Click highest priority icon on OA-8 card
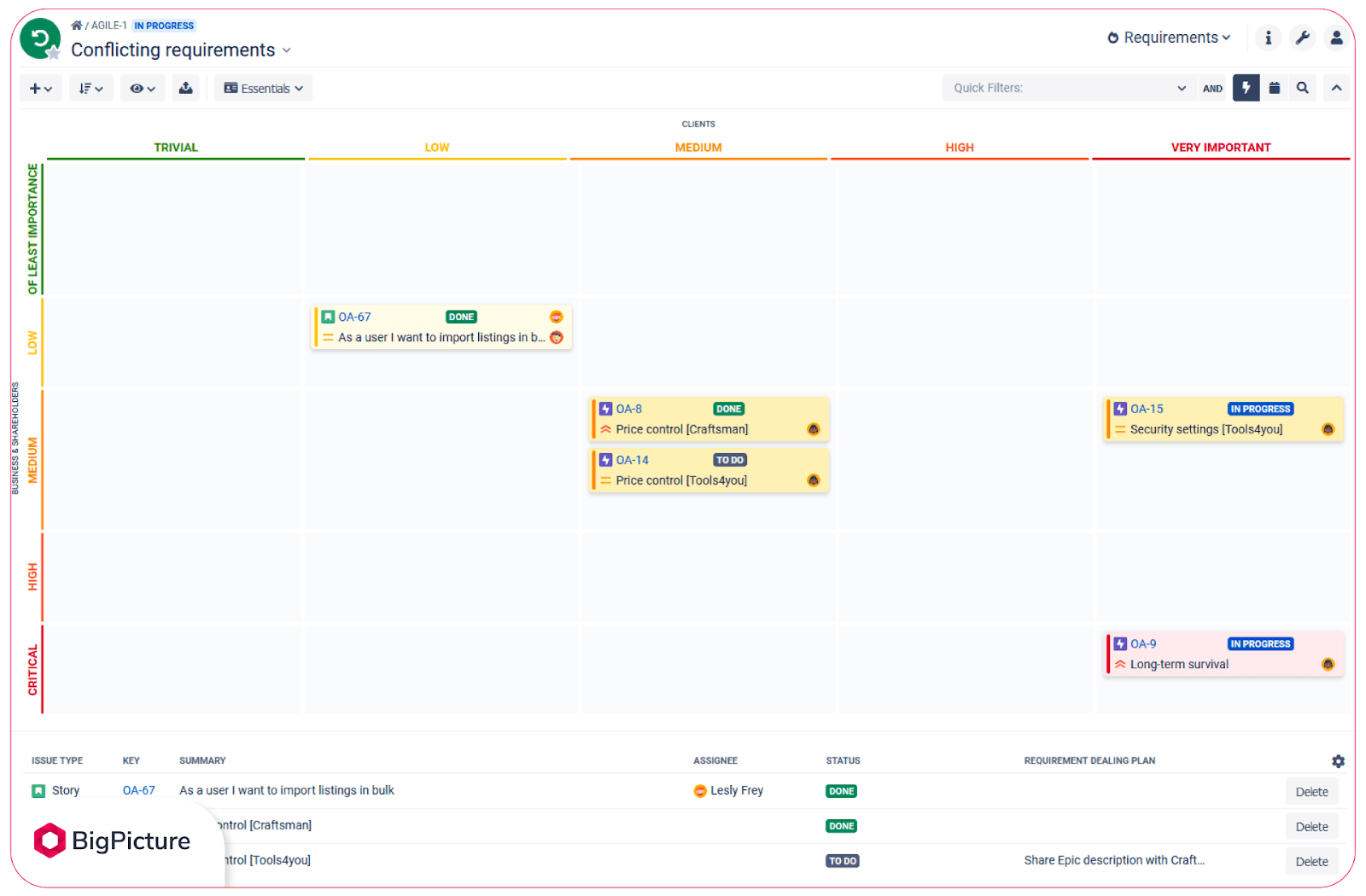1366x896 pixels. (x=606, y=429)
